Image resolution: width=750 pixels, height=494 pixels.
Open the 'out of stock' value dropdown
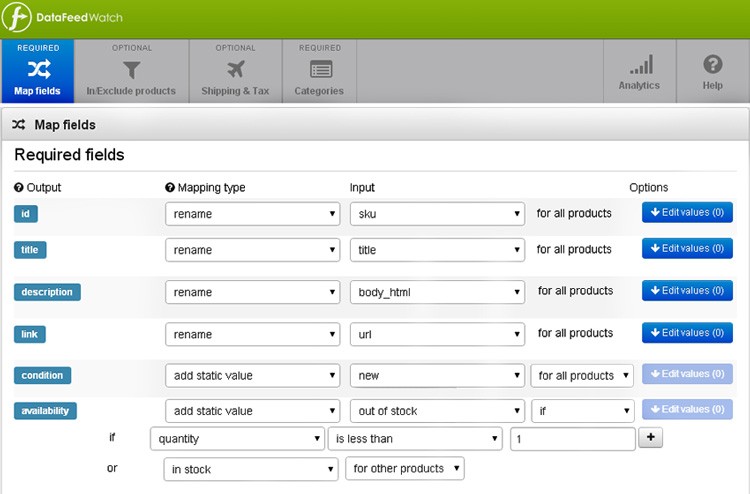[x=437, y=411]
